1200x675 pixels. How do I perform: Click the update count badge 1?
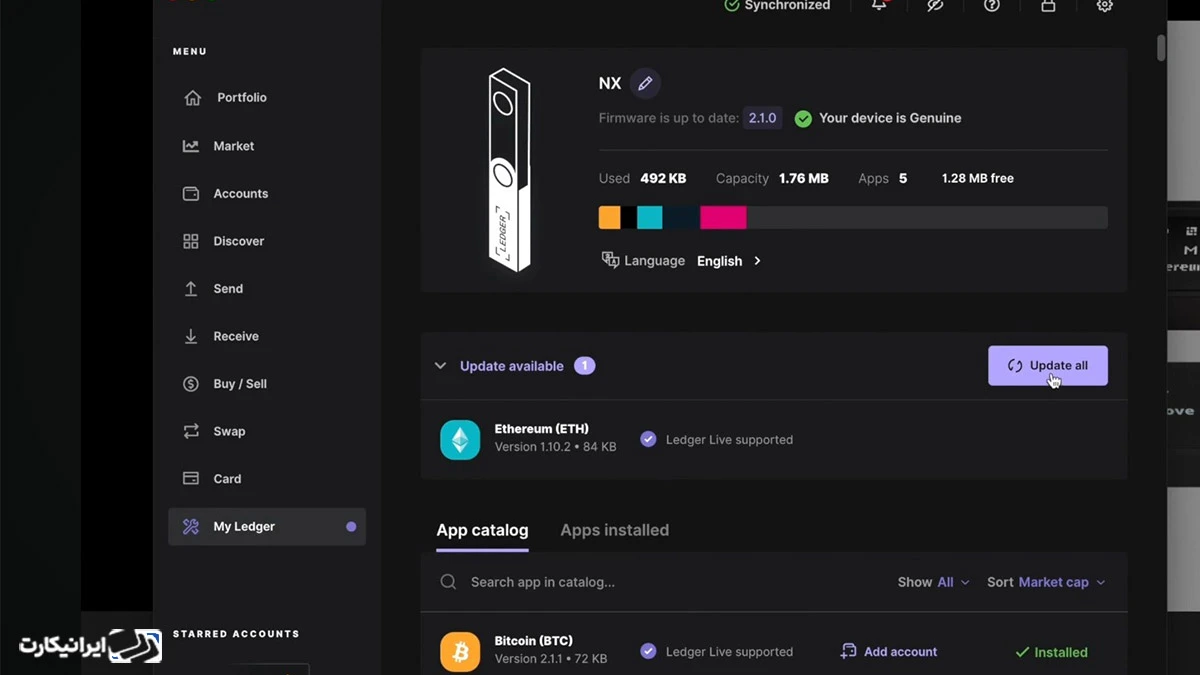585,366
